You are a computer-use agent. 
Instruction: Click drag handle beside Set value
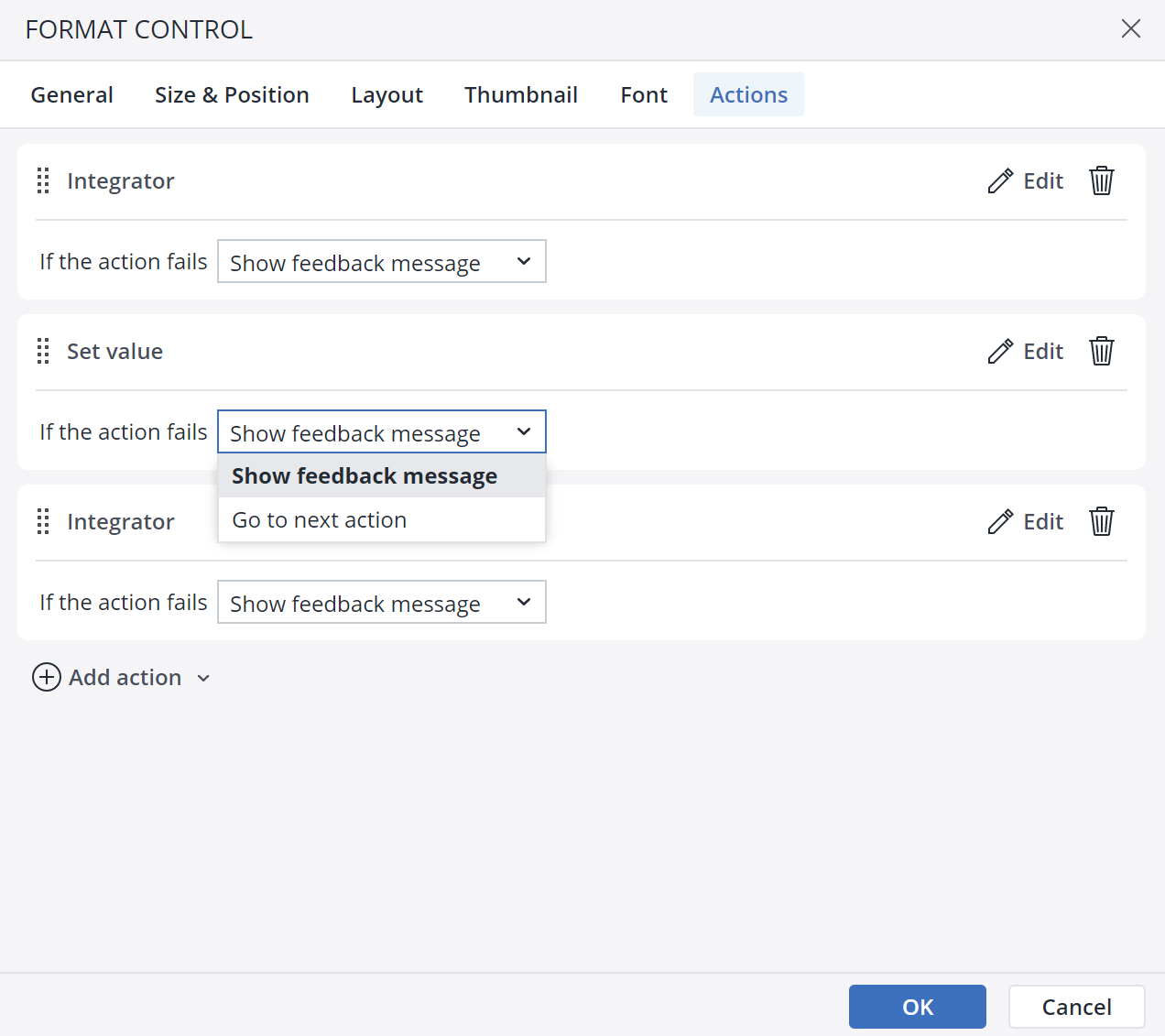coord(43,352)
